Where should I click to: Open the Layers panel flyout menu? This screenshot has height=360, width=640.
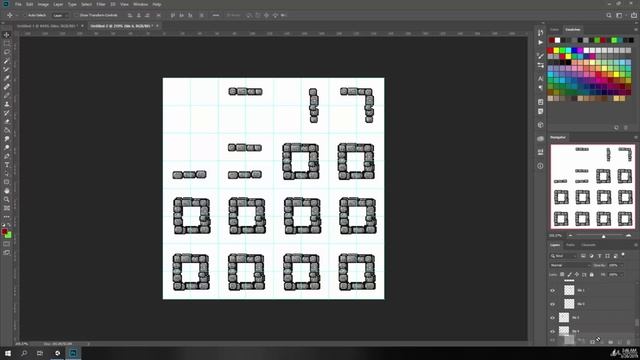pyautogui.click(x=636, y=245)
